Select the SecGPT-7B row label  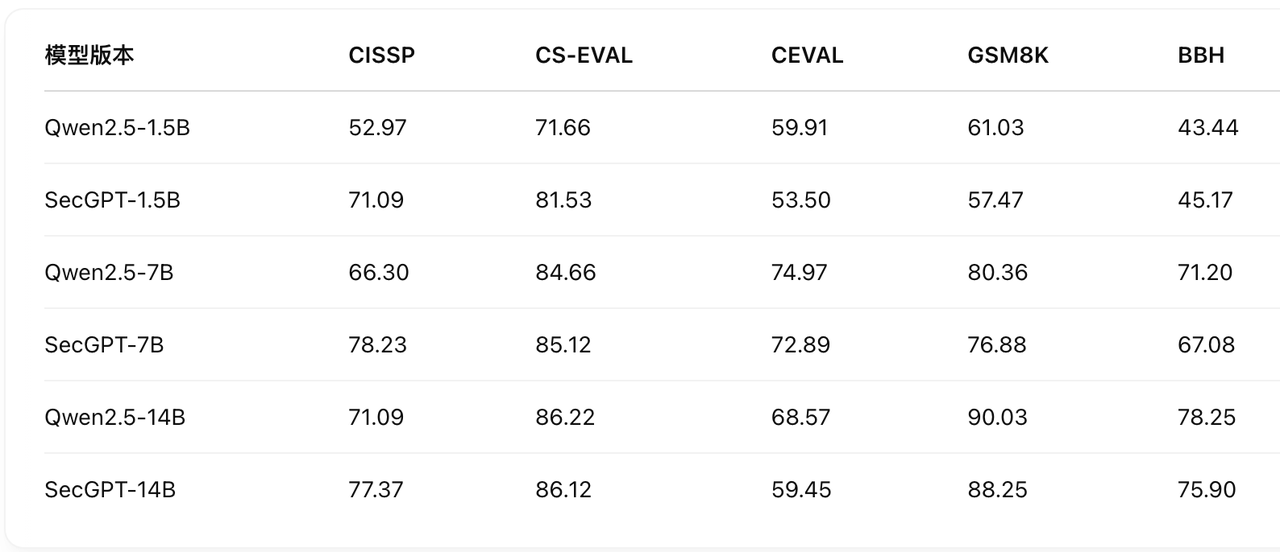tap(104, 345)
